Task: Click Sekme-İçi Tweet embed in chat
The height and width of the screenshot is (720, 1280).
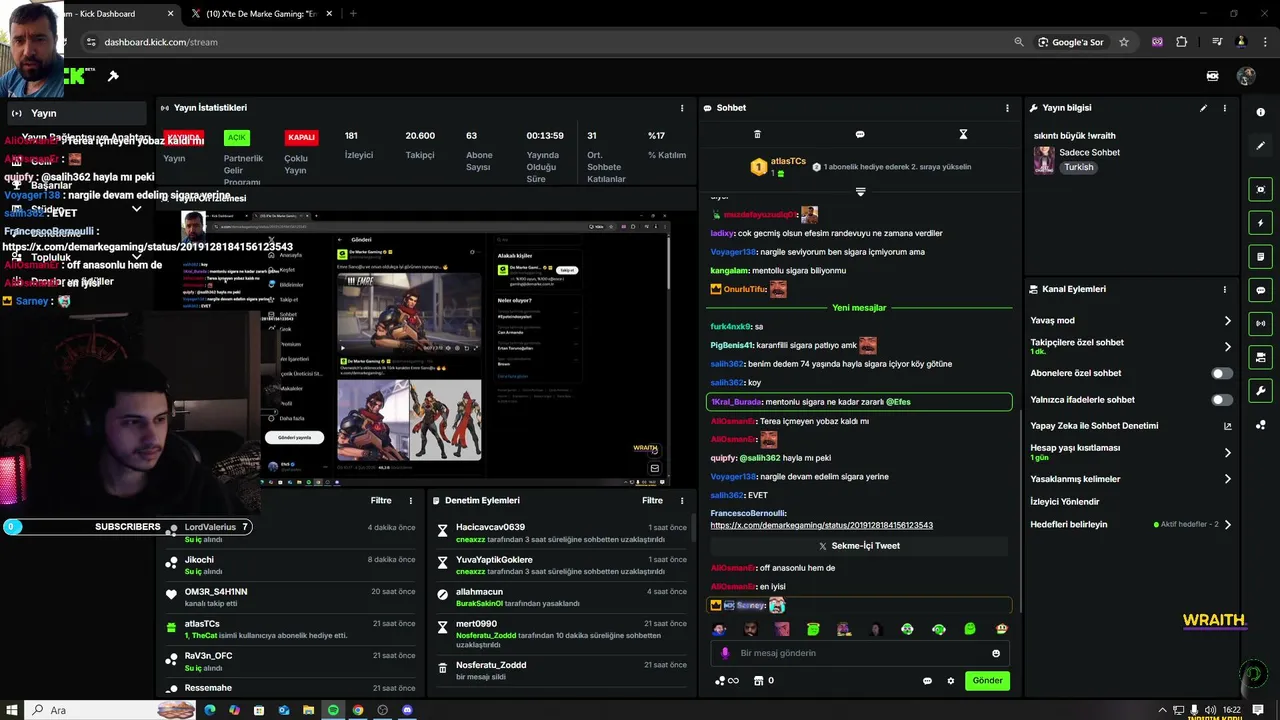Action: [x=859, y=546]
